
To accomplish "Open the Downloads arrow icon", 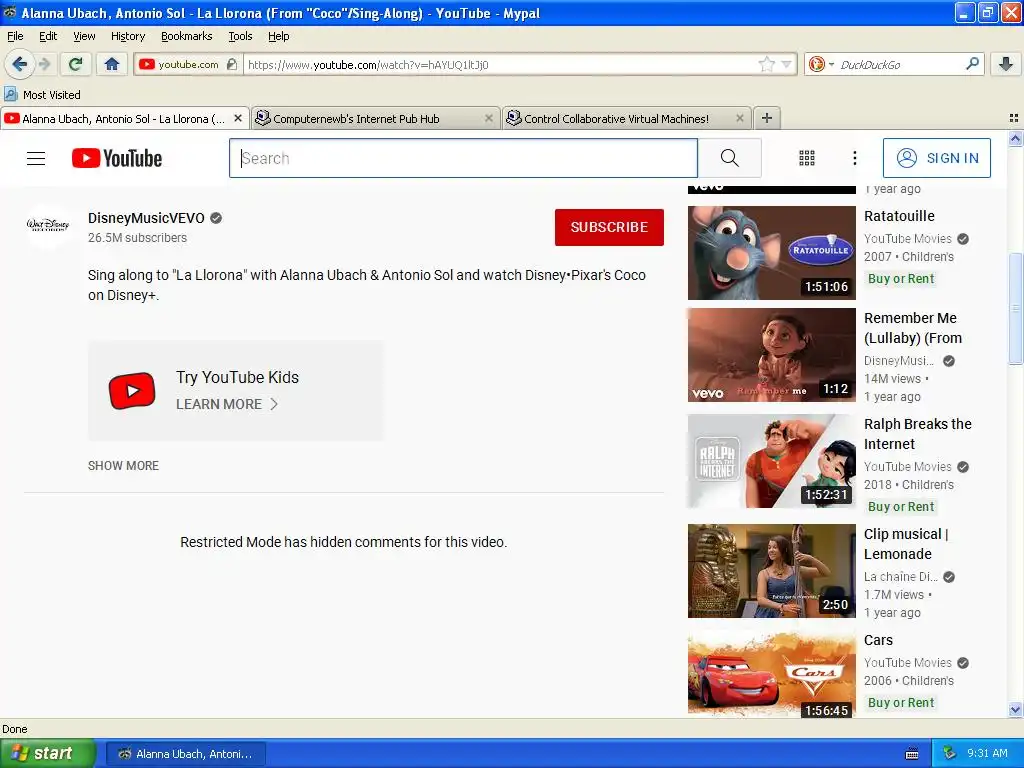I will pyautogui.click(x=1006, y=64).
